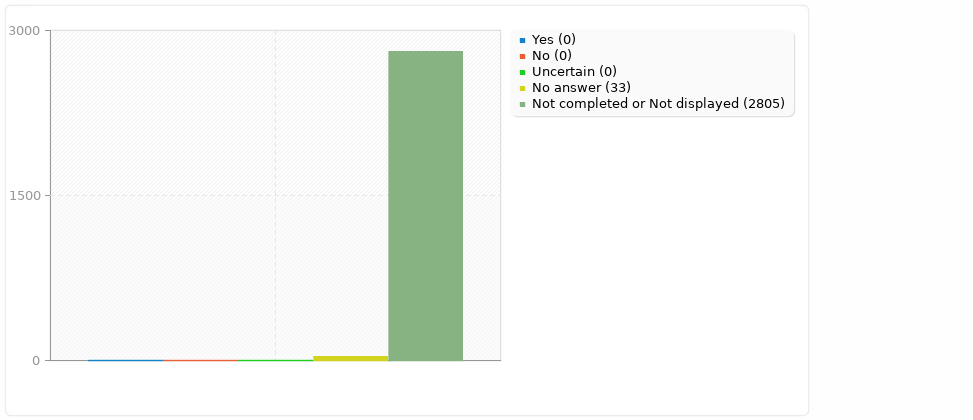Toggle the "No answer (33)" legend label
Screen dimensions: 973x420
pos(581,88)
